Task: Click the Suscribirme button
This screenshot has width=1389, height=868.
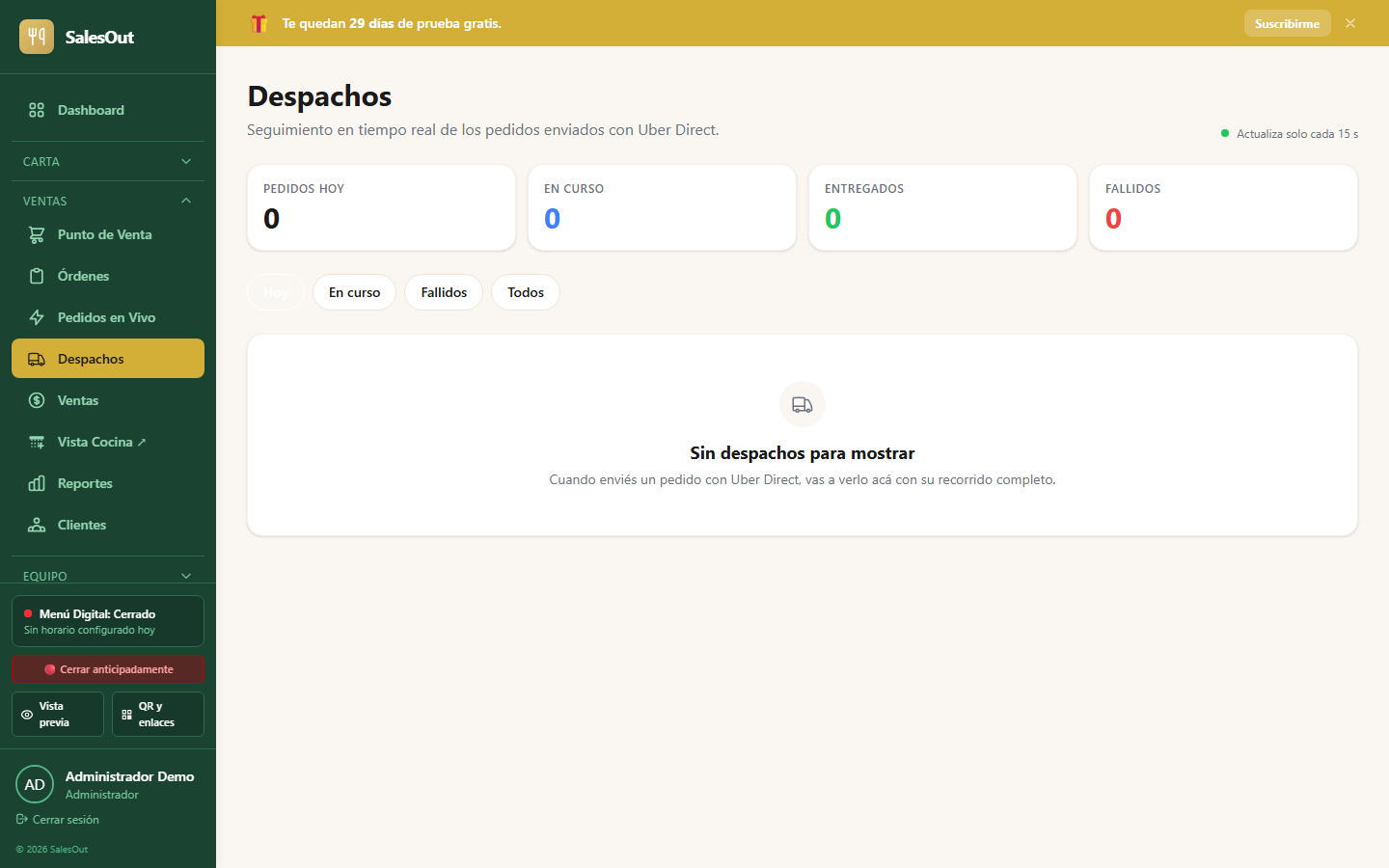Action: (1287, 23)
